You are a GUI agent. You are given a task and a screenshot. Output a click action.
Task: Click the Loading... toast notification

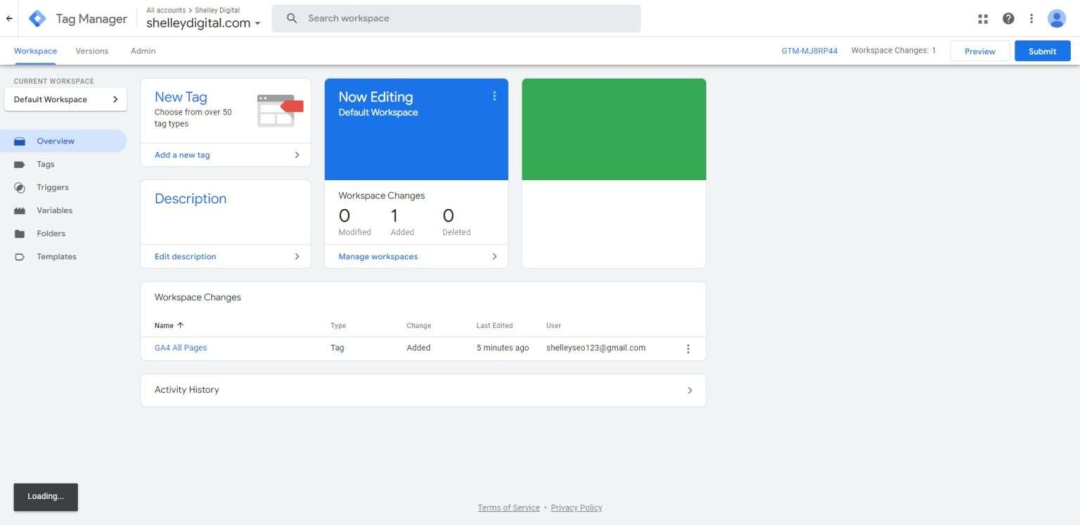45,497
